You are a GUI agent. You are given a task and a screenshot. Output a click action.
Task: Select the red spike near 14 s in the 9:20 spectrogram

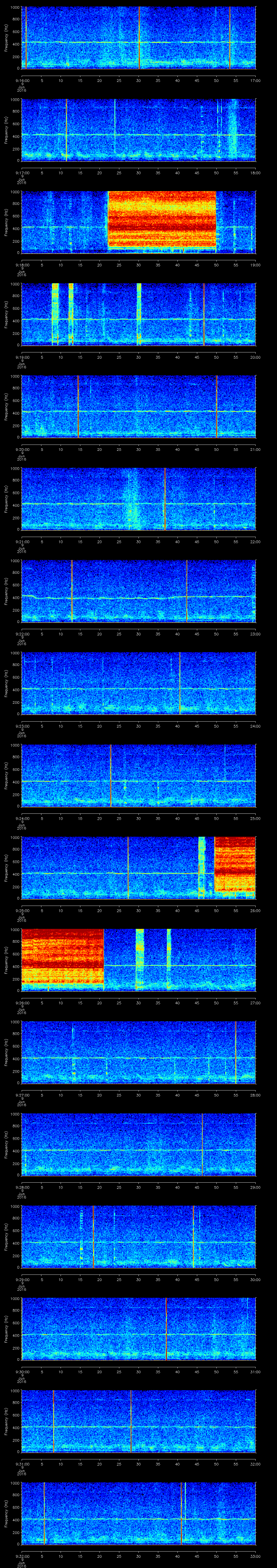coord(78,407)
